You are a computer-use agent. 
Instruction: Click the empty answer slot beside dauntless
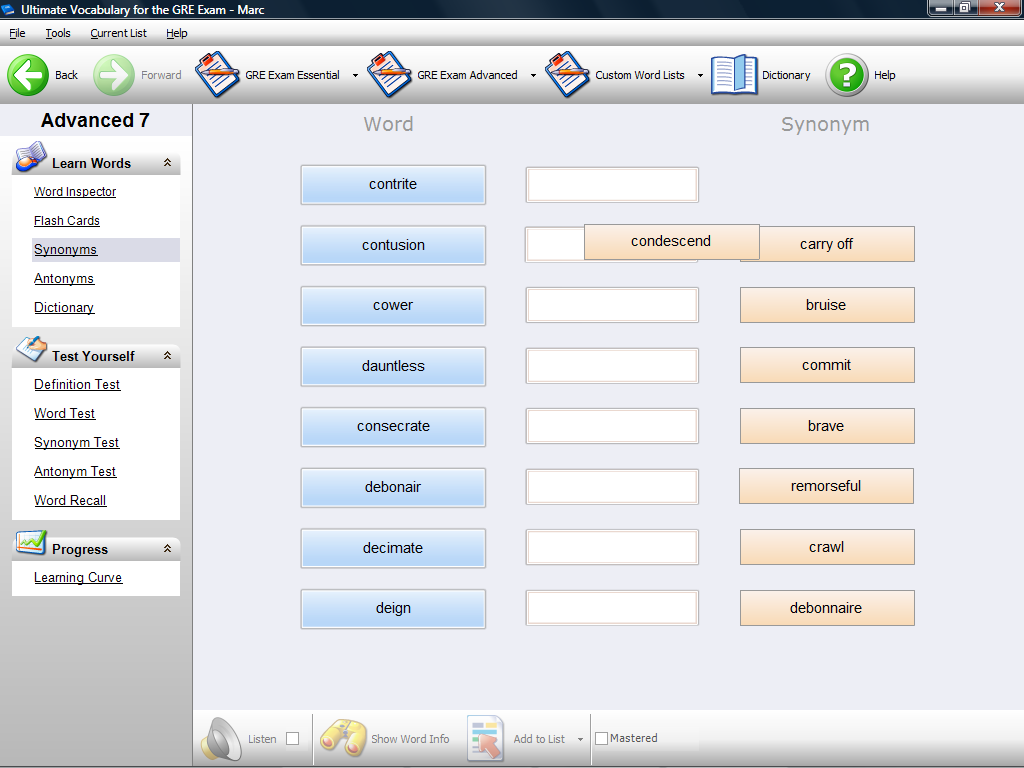612,366
